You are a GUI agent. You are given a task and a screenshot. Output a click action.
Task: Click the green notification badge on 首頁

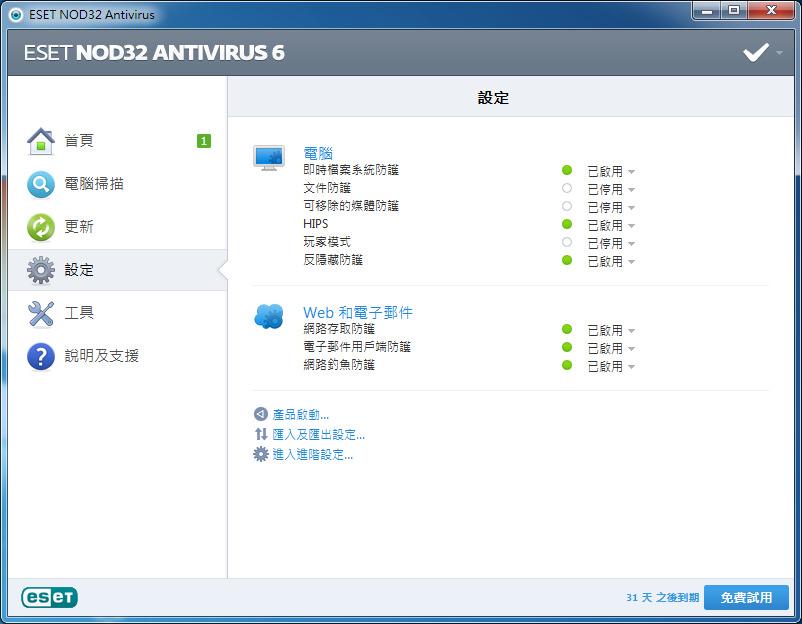click(204, 141)
